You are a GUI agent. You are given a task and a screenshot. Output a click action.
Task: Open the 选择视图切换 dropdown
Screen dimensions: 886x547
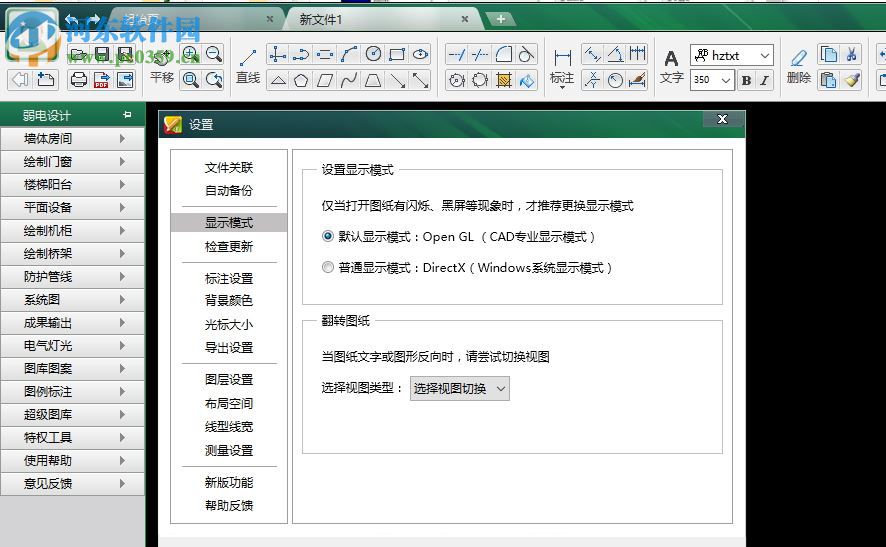pyautogui.click(x=459, y=389)
